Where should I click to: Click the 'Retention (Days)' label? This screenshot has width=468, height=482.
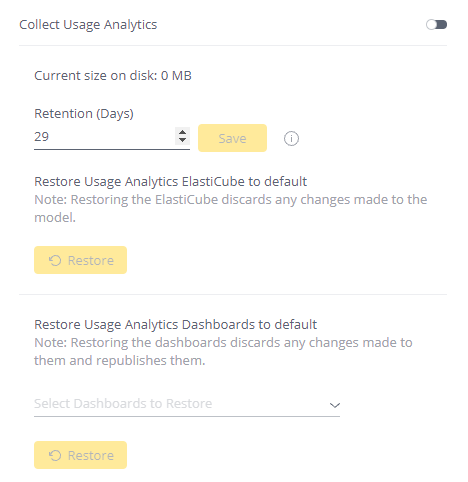84,114
